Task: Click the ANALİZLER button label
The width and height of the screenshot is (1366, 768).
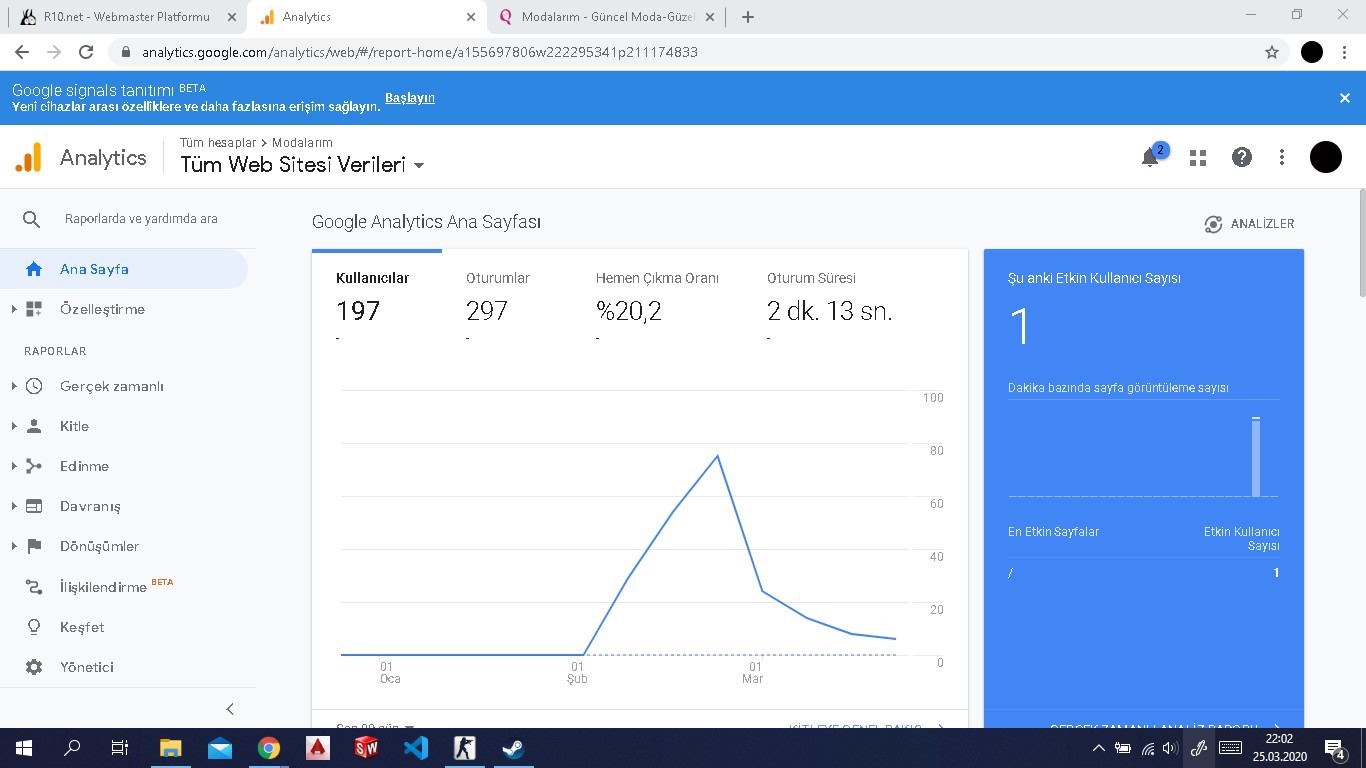Action: [1262, 224]
